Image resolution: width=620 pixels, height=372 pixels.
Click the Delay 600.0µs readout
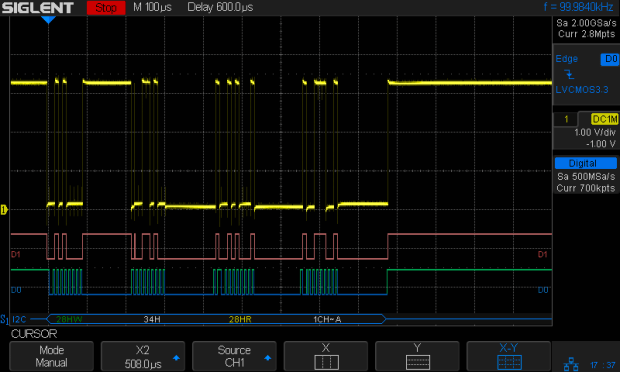point(220,7)
